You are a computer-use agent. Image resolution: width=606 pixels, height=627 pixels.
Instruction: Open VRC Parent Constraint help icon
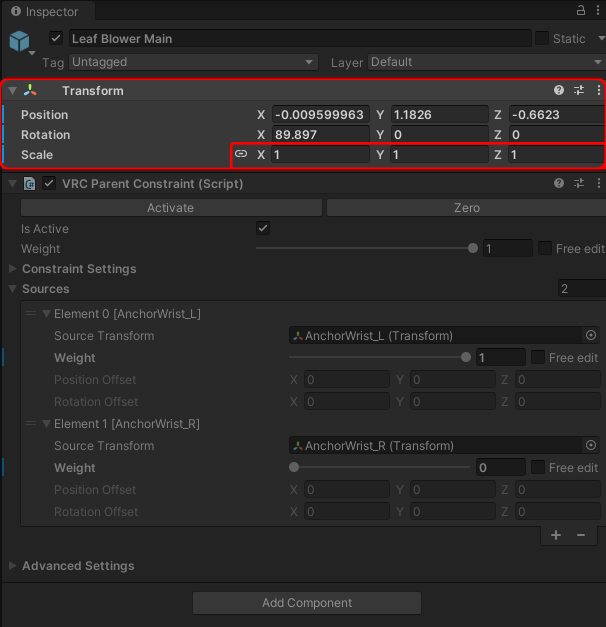pyautogui.click(x=559, y=184)
